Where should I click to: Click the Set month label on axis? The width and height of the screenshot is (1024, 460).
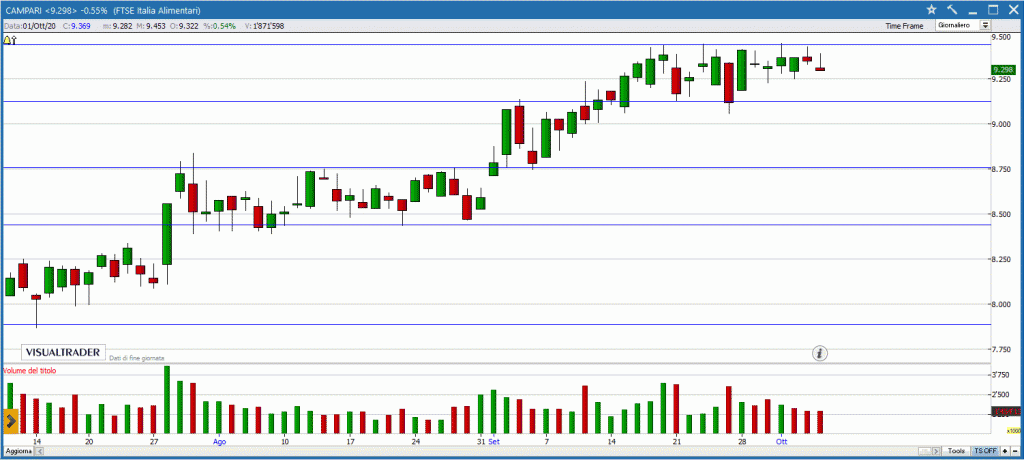(493, 442)
